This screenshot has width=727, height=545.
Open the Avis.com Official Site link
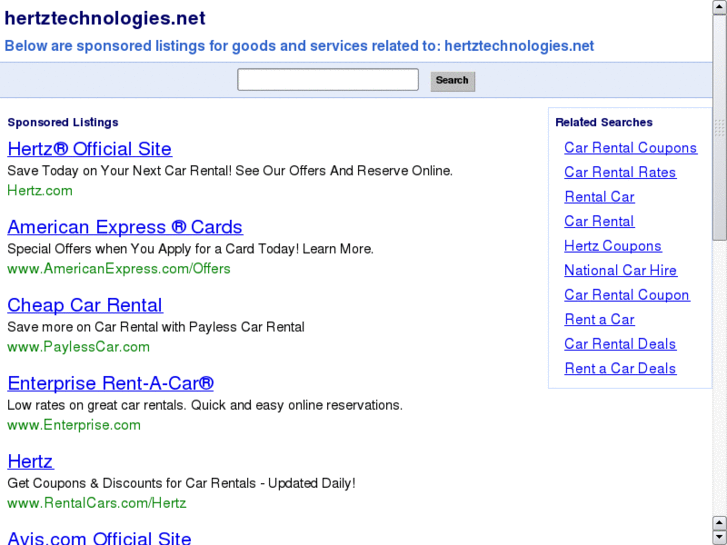click(x=99, y=537)
